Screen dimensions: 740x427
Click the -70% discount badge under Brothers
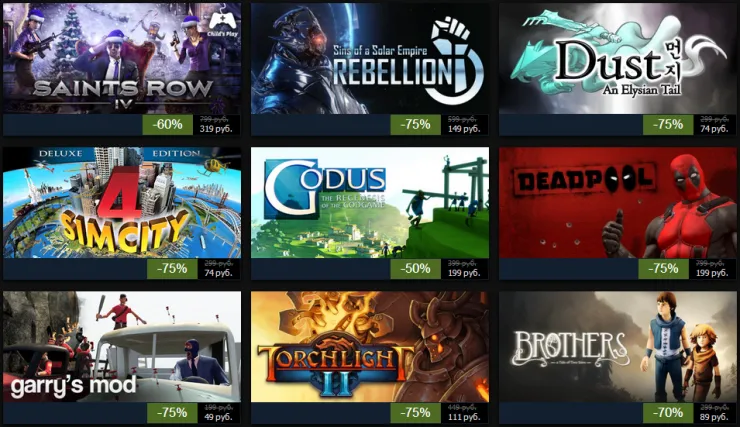668,413
